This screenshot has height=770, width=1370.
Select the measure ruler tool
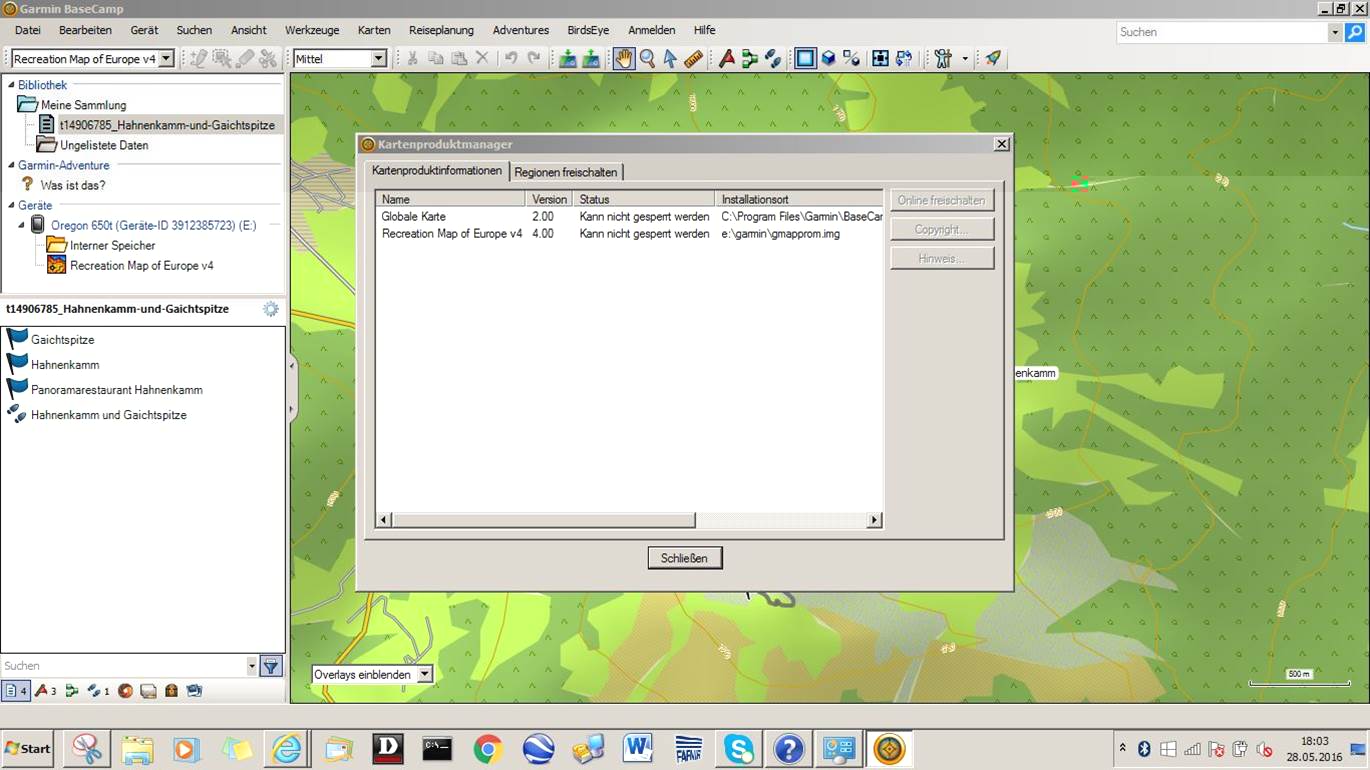pos(693,59)
